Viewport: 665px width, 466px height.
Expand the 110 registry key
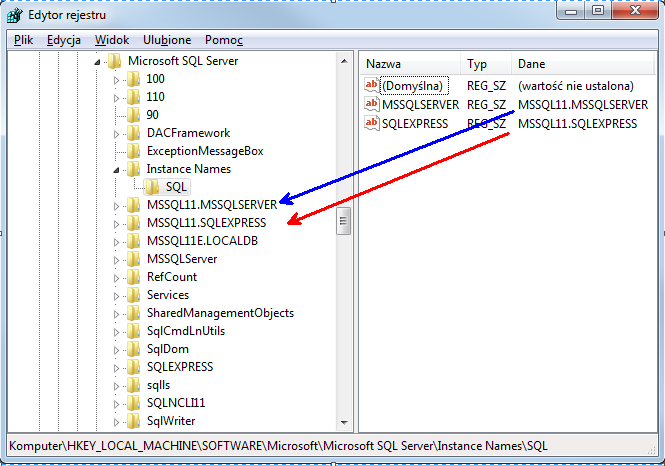point(116,98)
